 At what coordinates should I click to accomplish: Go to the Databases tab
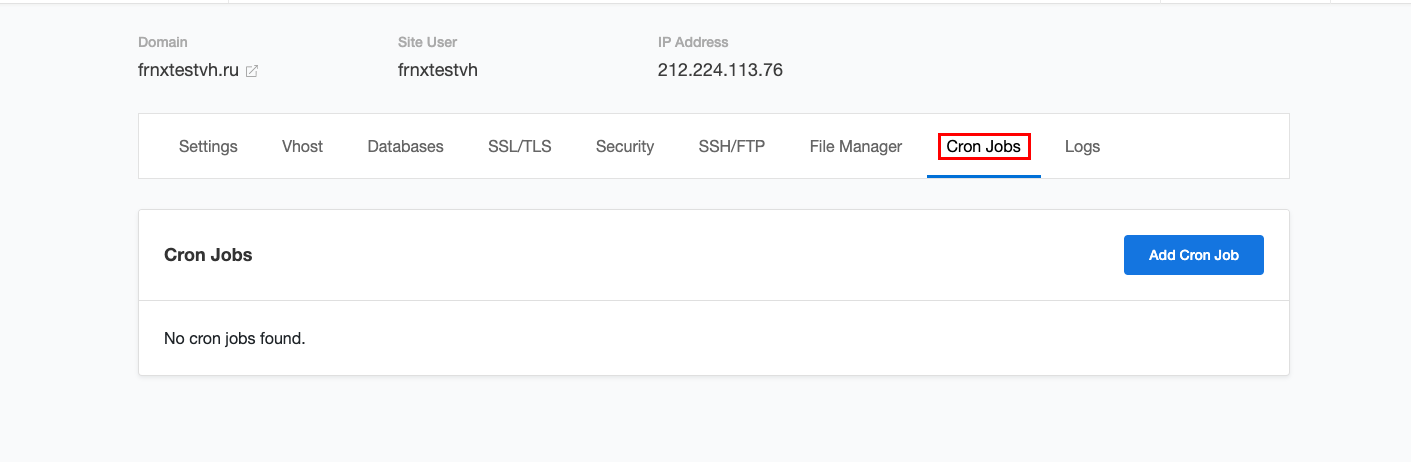pyautogui.click(x=405, y=146)
